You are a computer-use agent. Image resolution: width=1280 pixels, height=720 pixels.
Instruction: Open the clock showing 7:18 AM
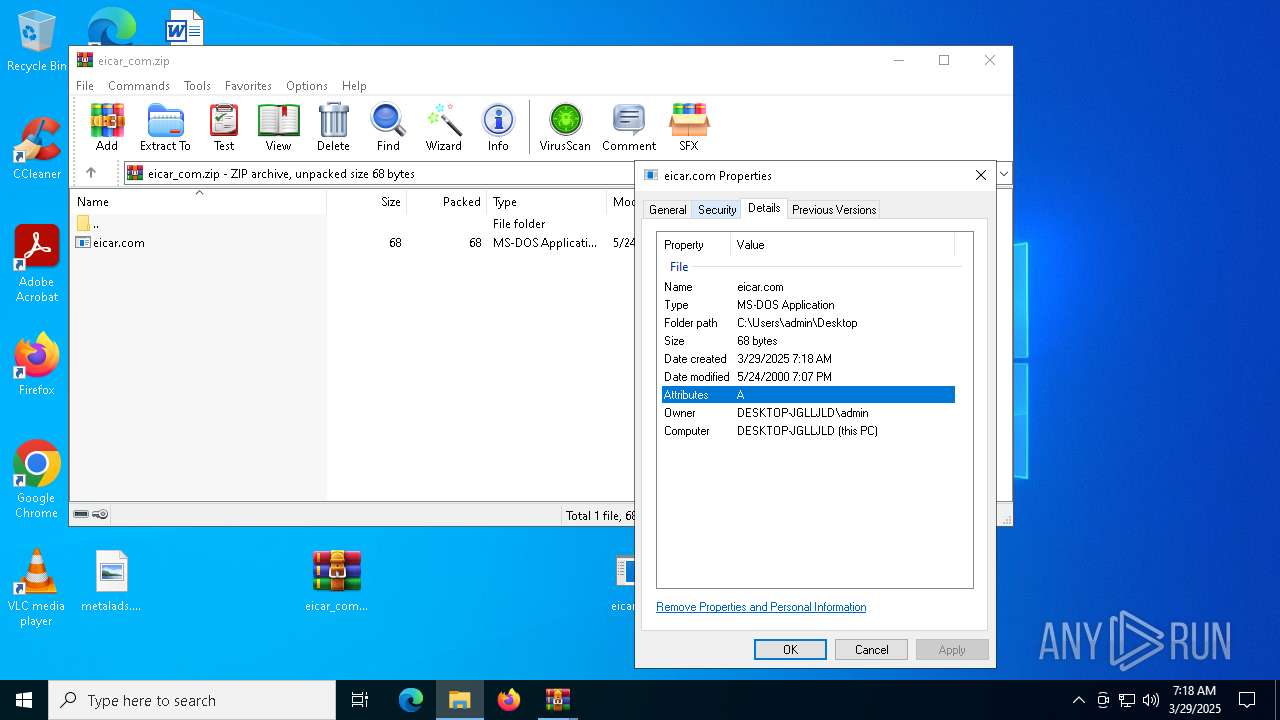click(1194, 700)
